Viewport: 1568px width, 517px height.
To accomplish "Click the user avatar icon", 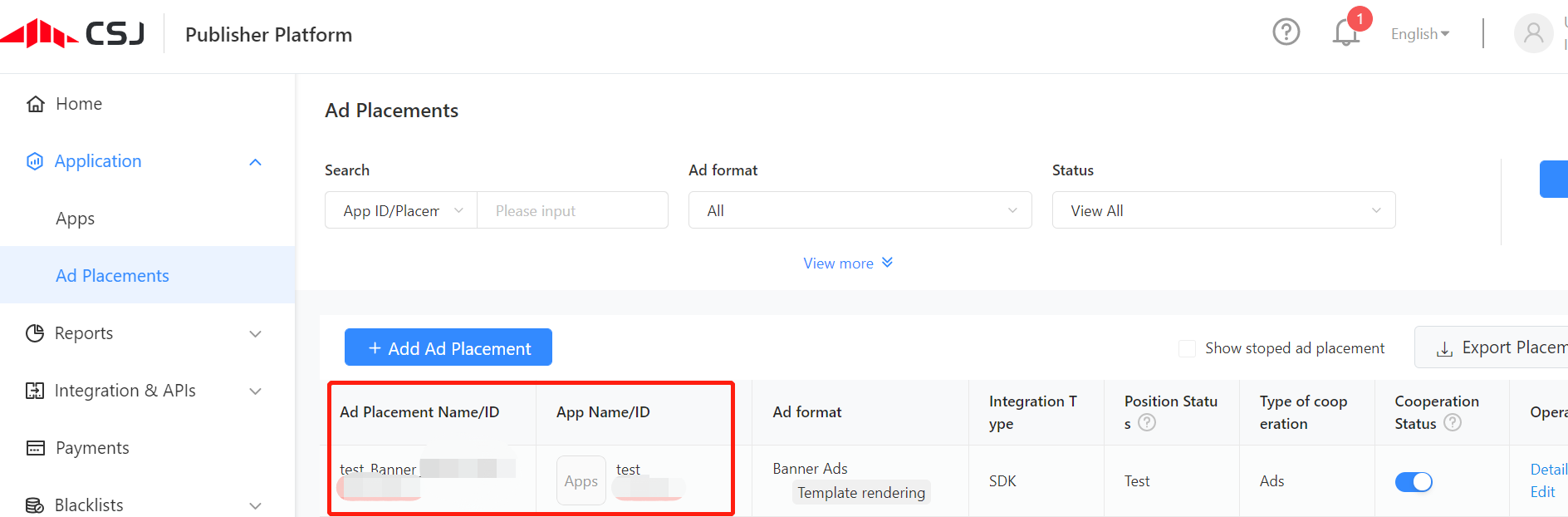I will tap(1533, 33).
